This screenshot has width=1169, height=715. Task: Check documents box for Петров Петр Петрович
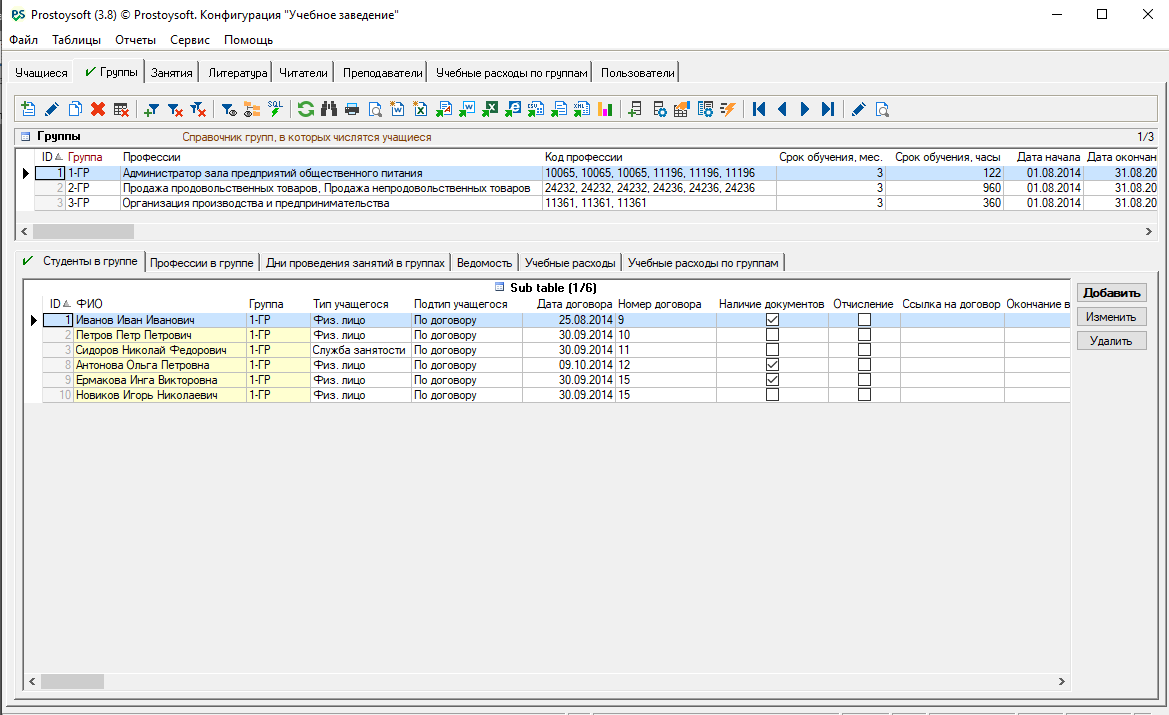click(x=772, y=335)
